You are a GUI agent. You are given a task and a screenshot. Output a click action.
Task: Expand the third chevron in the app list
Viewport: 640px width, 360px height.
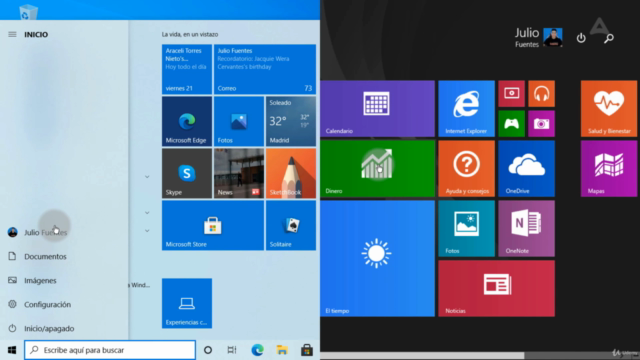pyautogui.click(x=147, y=231)
